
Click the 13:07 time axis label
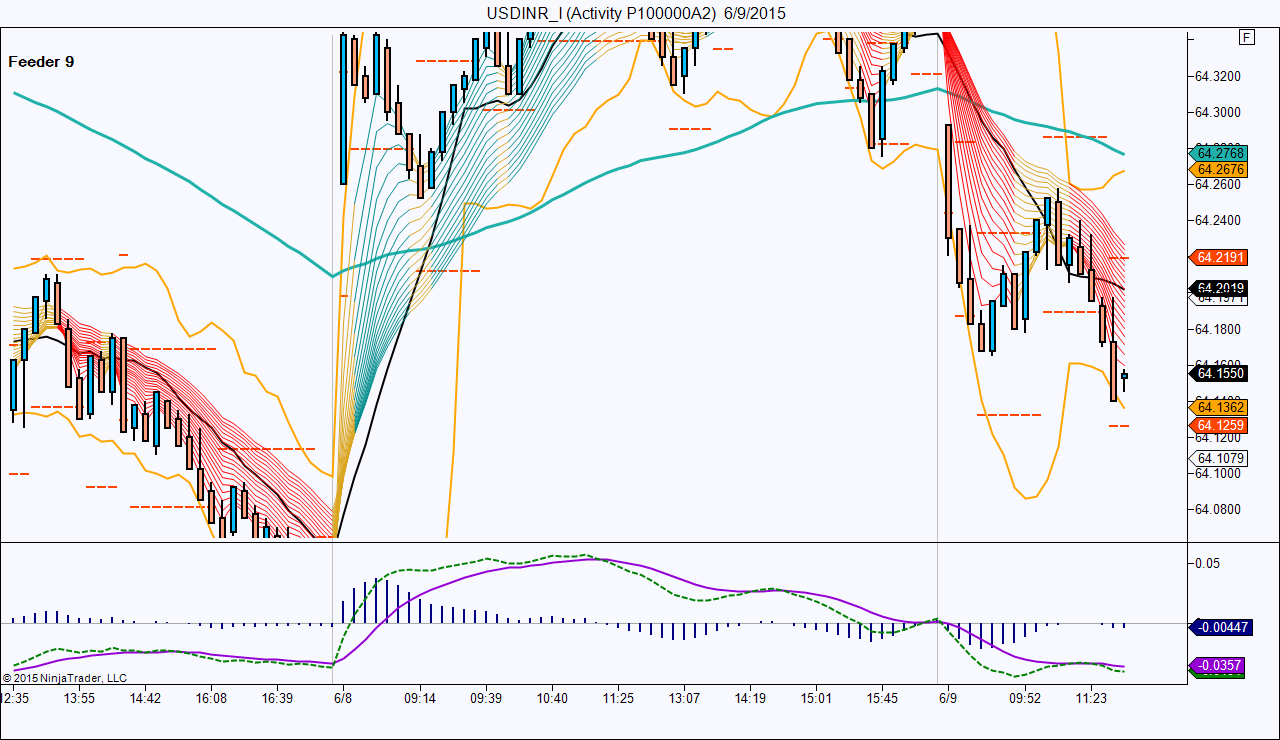pyautogui.click(x=684, y=698)
